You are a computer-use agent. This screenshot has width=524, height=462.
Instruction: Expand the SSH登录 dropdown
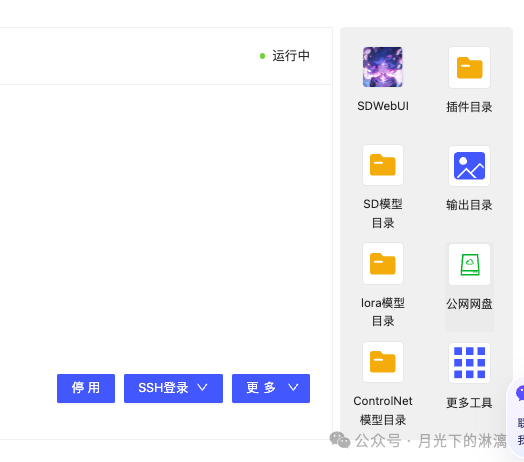pyautogui.click(x=173, y=388)
